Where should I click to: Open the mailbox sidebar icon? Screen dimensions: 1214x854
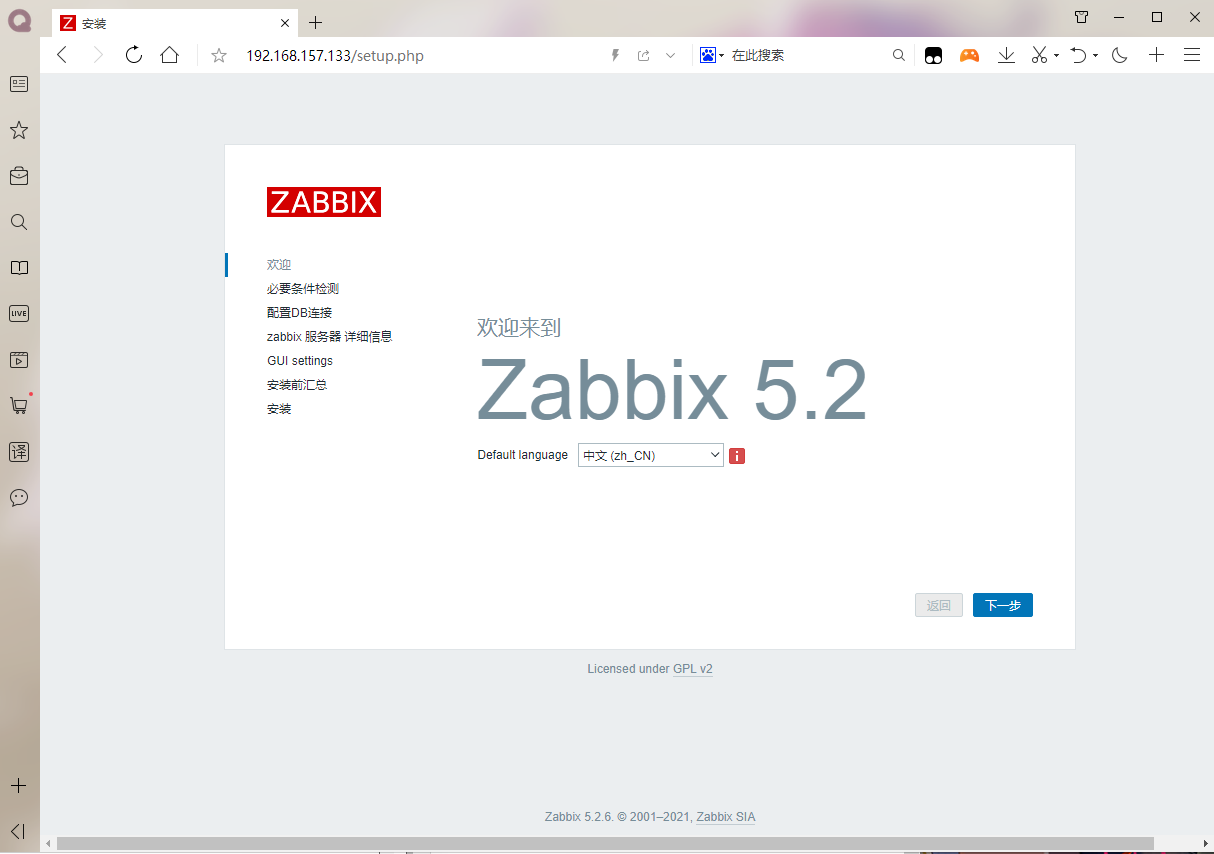[x=19, y=176]
